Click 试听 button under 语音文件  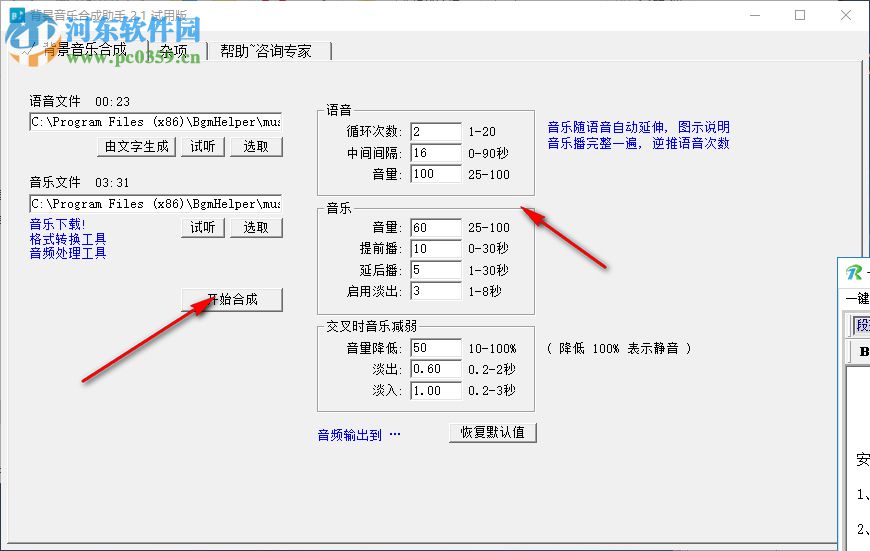coord(203,146)
